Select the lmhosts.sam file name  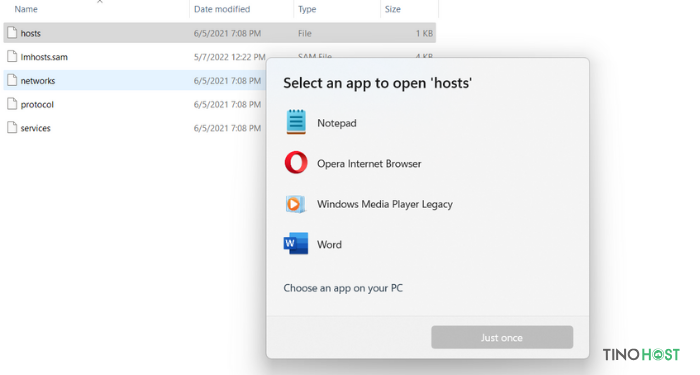[44, 57]
